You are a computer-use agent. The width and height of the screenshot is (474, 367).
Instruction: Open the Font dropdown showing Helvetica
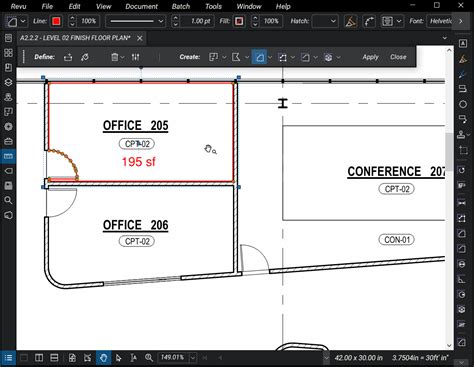point(440,21)
